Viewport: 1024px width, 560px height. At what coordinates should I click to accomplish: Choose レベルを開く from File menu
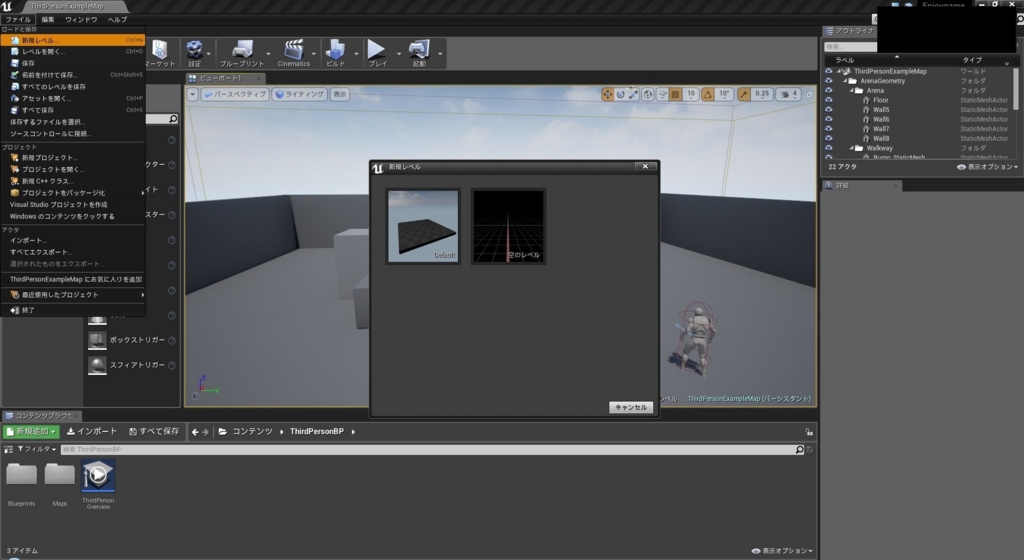pyautogui.click(x=72, y=52)
